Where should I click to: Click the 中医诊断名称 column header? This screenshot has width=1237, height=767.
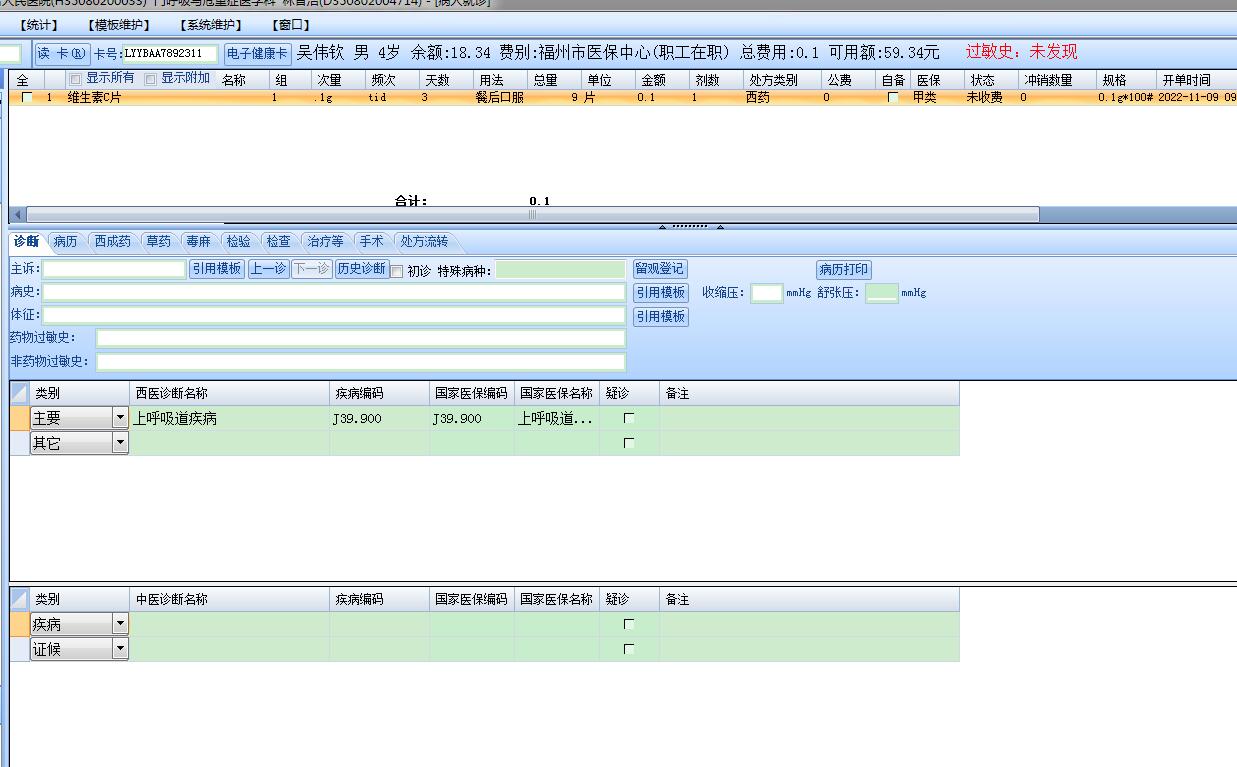point(230,599)
